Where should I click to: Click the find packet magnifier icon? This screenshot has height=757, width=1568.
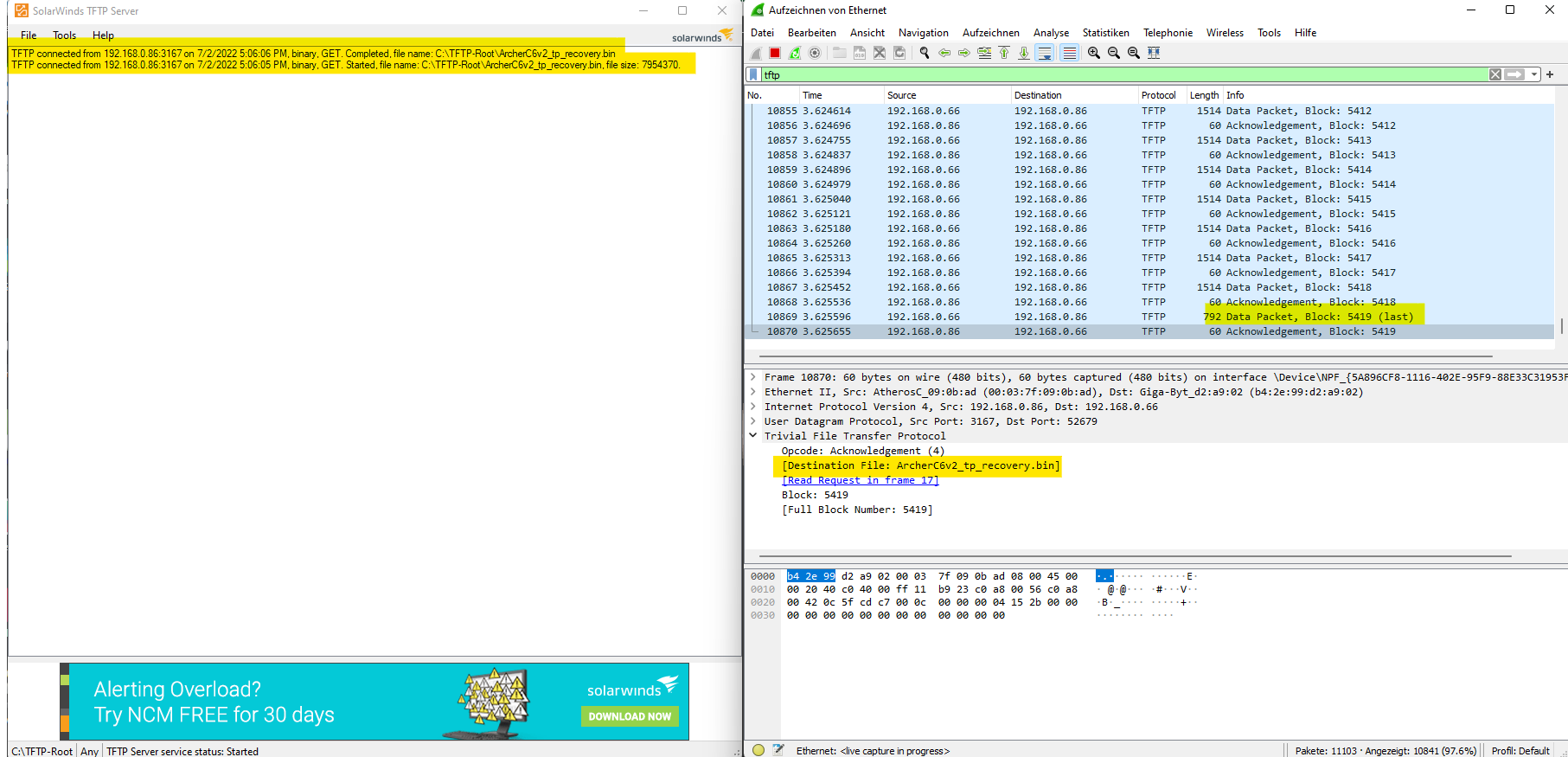925,53
